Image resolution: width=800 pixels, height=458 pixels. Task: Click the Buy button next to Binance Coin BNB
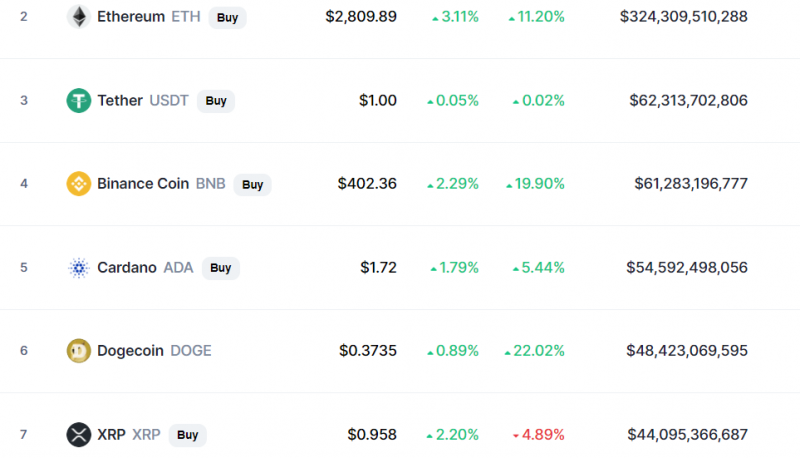tap(253, 184)
